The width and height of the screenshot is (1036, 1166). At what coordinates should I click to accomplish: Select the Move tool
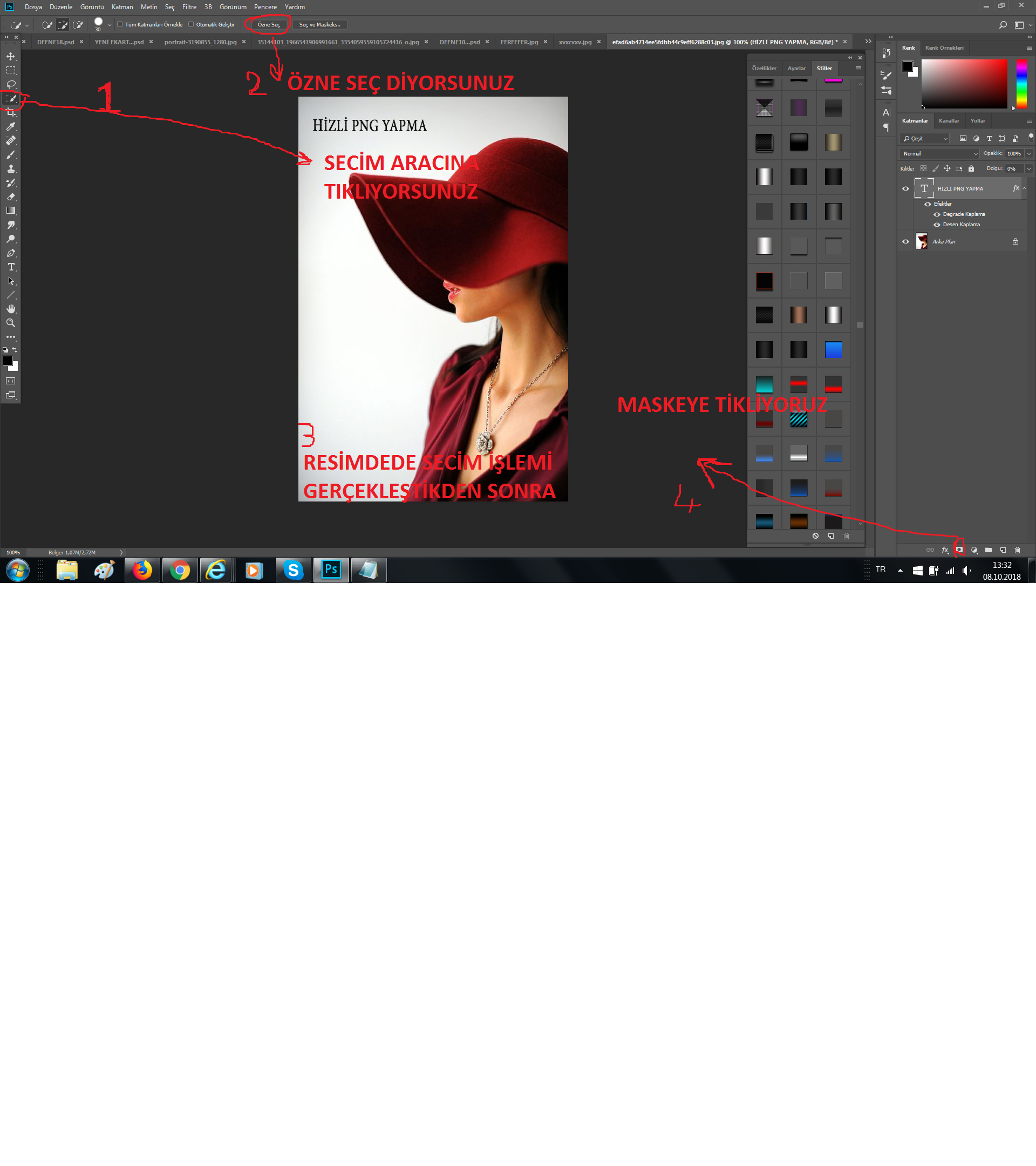pyautogui.click(x=11, y=57)
